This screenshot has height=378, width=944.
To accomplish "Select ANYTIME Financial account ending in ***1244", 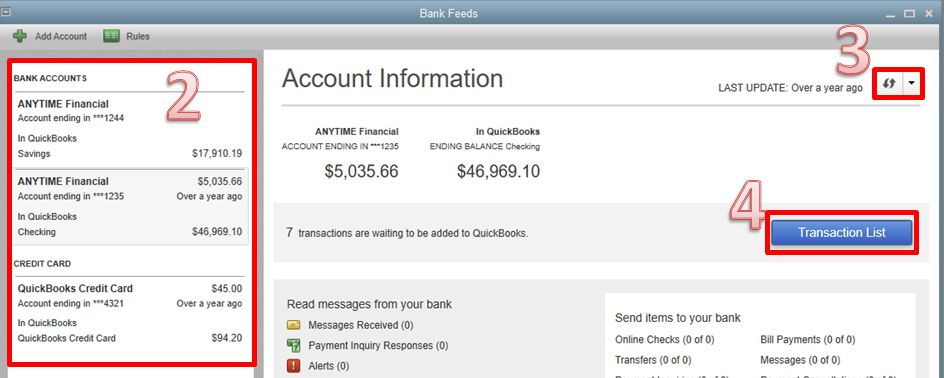I will 129,129.
